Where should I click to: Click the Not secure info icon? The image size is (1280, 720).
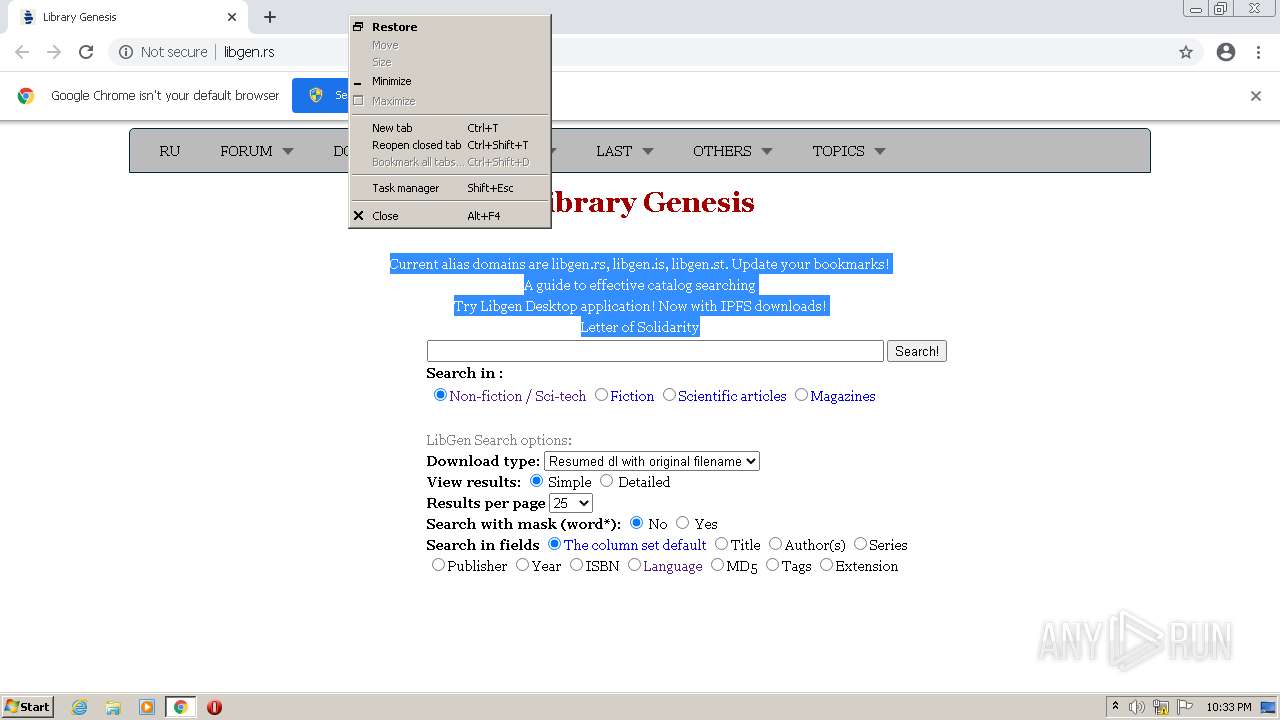(126, 52)
